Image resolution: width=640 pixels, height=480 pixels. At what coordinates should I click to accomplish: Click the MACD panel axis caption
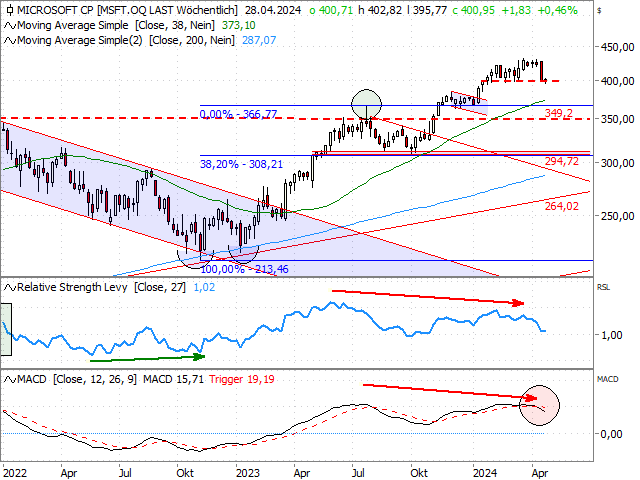(607, 380)
